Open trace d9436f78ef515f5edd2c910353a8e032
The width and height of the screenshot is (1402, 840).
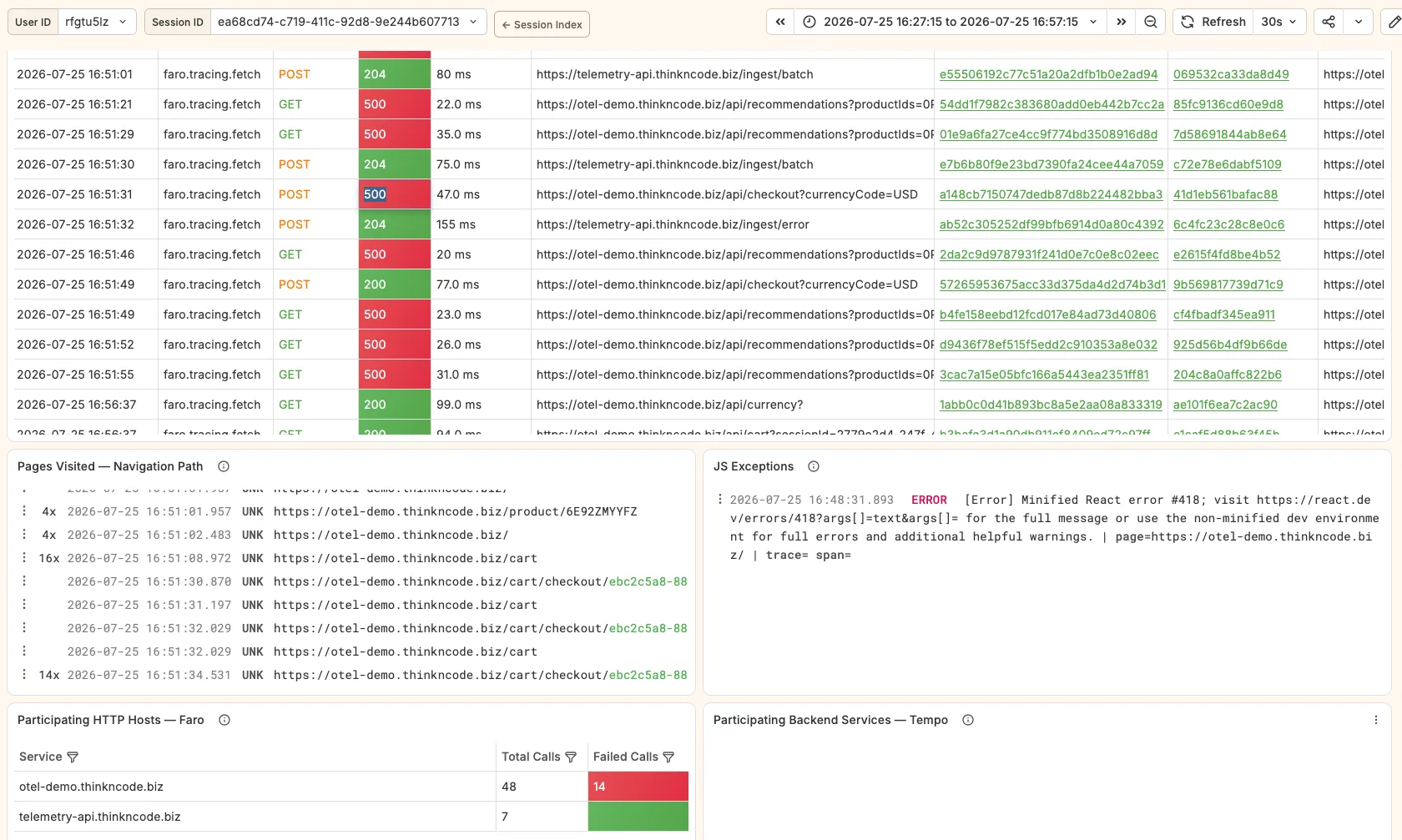(x=1048, y=345)
